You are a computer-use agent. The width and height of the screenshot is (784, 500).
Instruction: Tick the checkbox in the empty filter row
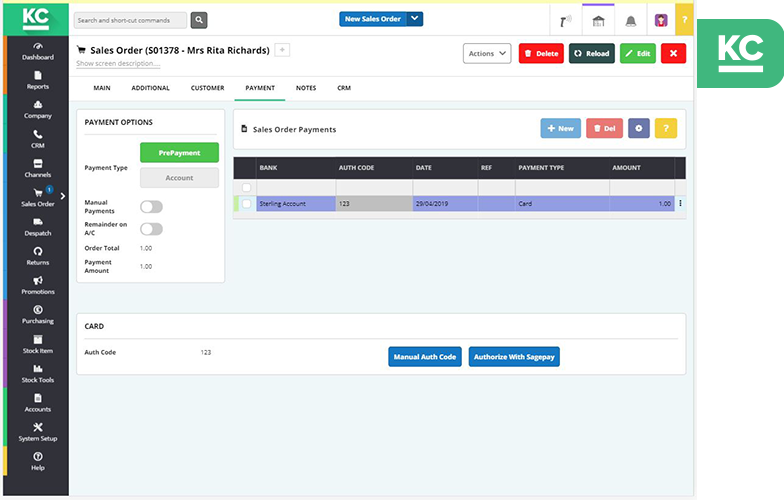point(246,188)
